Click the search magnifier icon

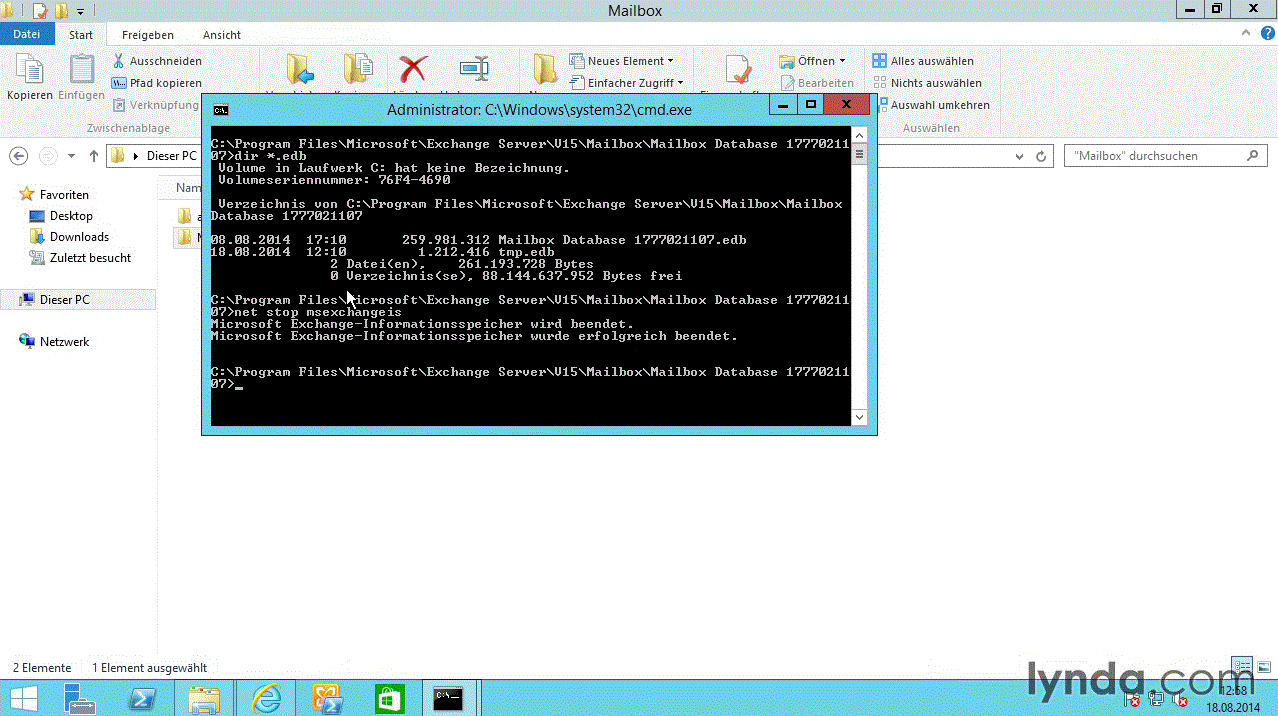pyautogui.click(x=1253, y=156)
